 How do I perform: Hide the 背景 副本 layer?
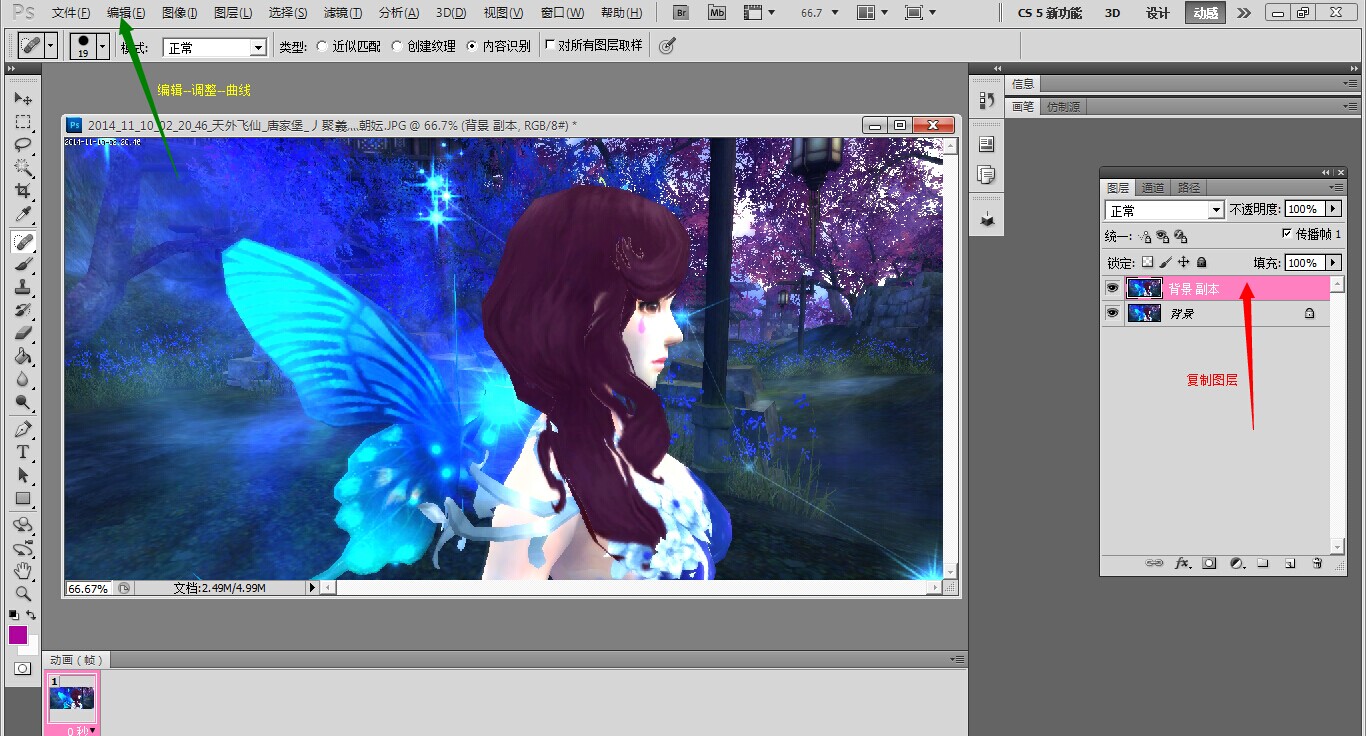click(1112, 288)
